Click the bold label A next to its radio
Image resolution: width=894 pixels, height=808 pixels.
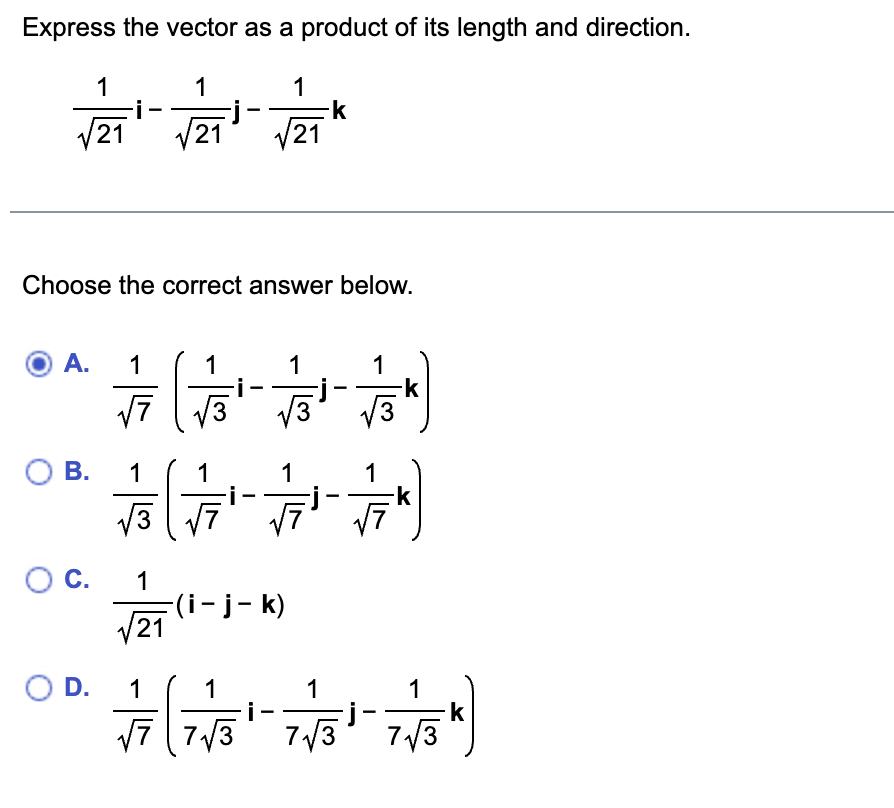(x=73, y=365)
